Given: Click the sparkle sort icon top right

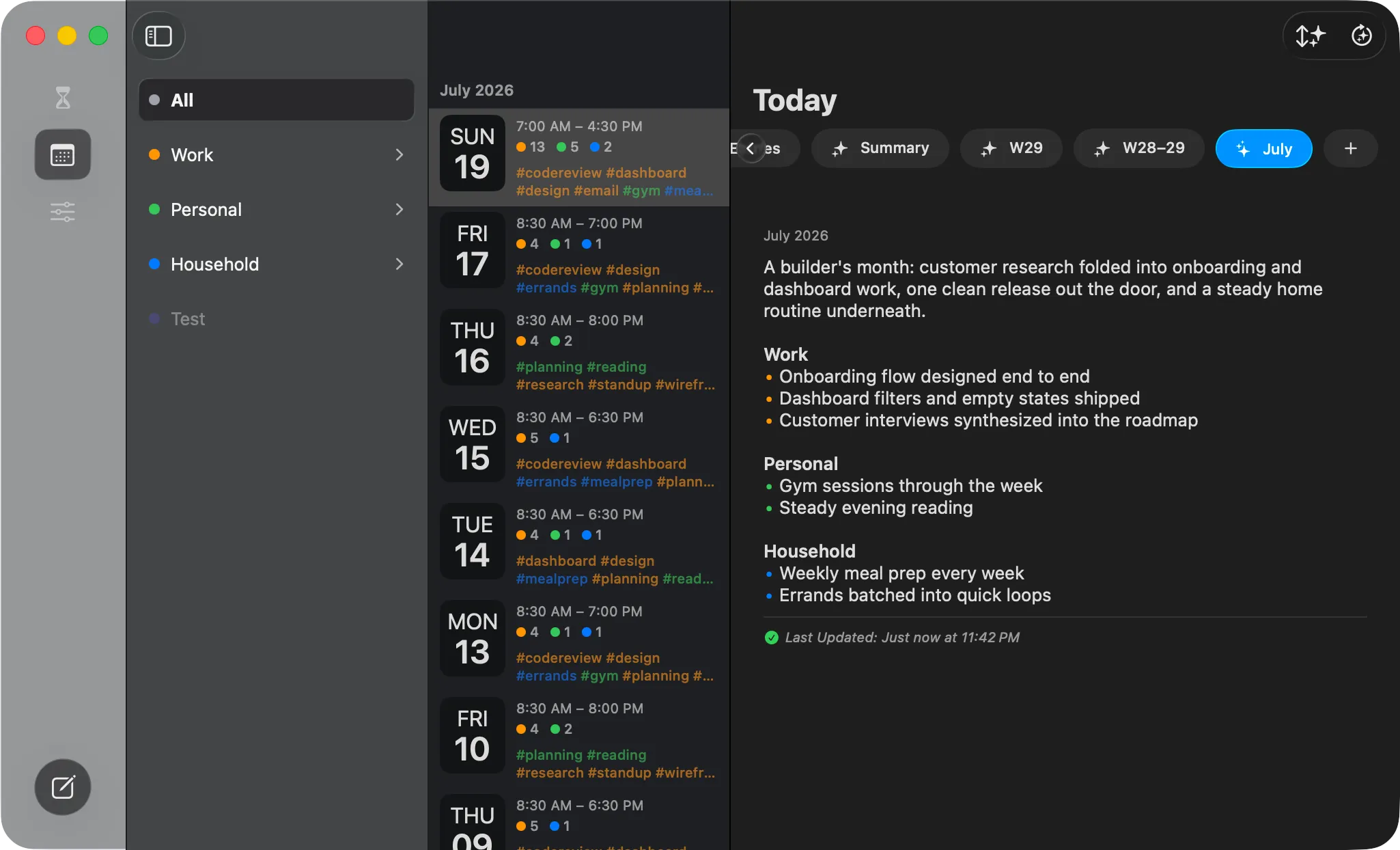Looking at the screenshot, I should tap(1311, 36).
